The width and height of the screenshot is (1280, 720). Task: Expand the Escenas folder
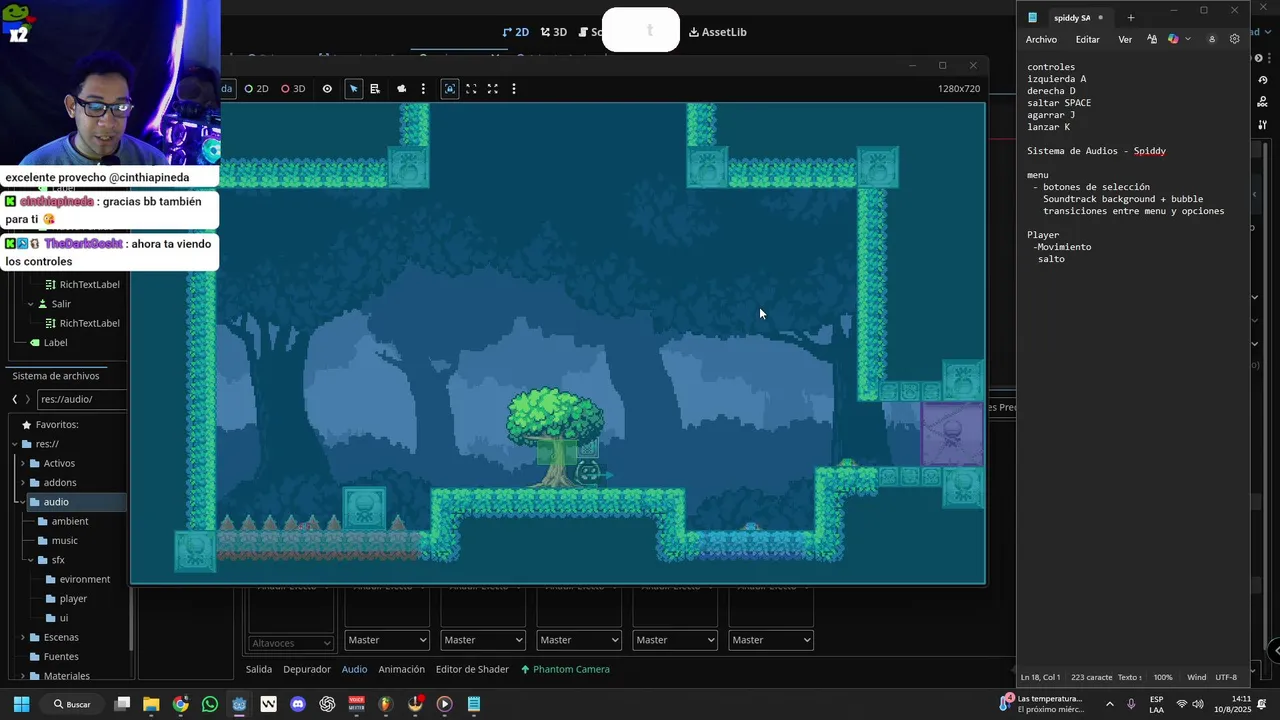(x=23, y=638)
